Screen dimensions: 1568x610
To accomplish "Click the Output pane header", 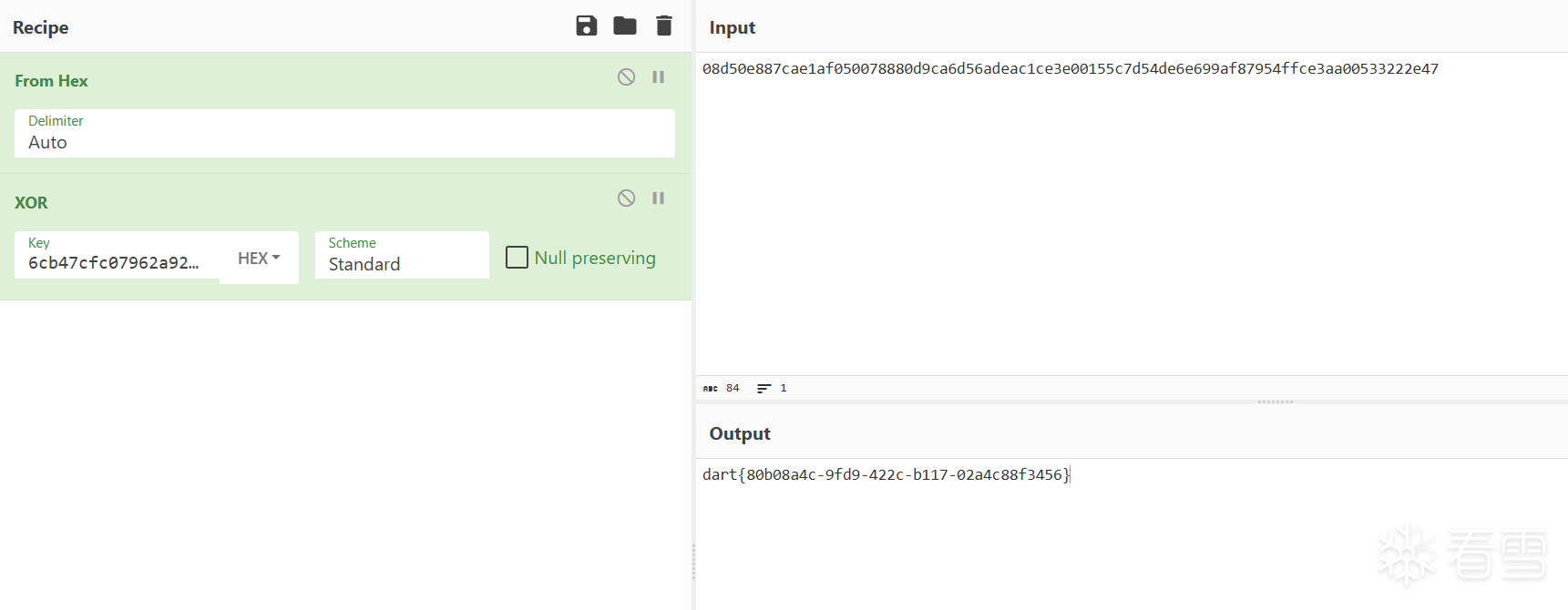I will coord(740,434).
